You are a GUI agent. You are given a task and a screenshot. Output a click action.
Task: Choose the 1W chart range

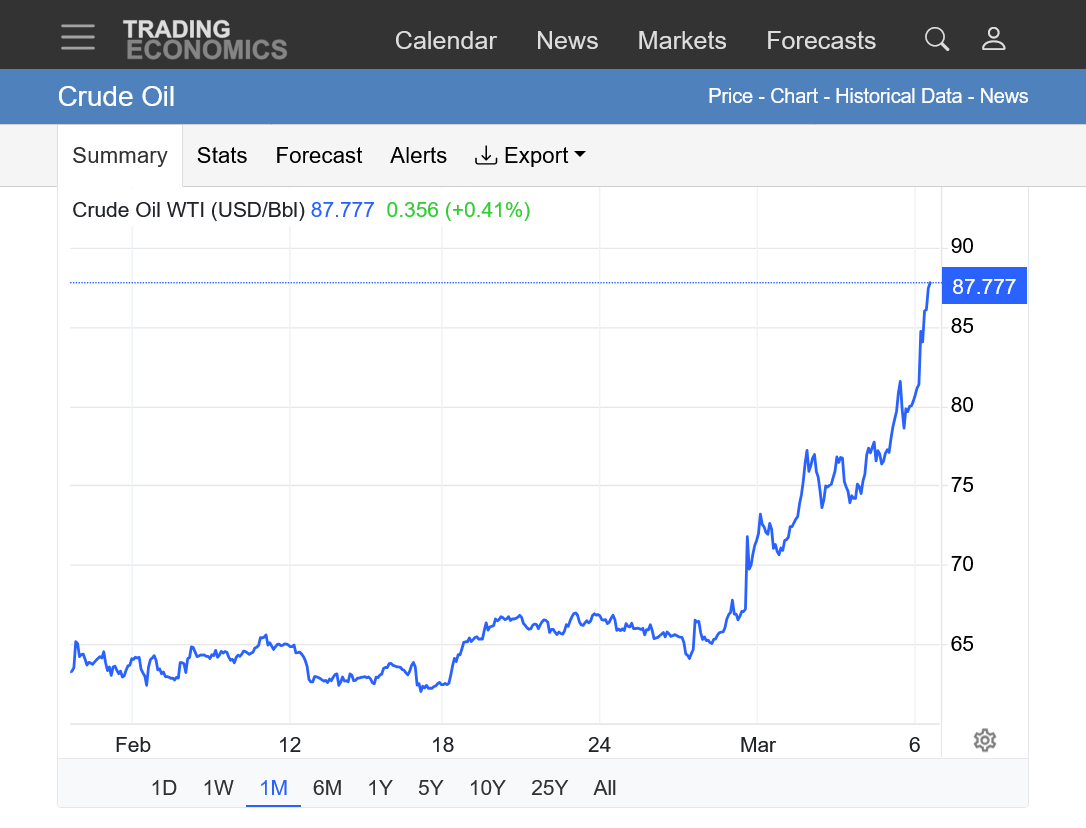(x=218, y=788)
